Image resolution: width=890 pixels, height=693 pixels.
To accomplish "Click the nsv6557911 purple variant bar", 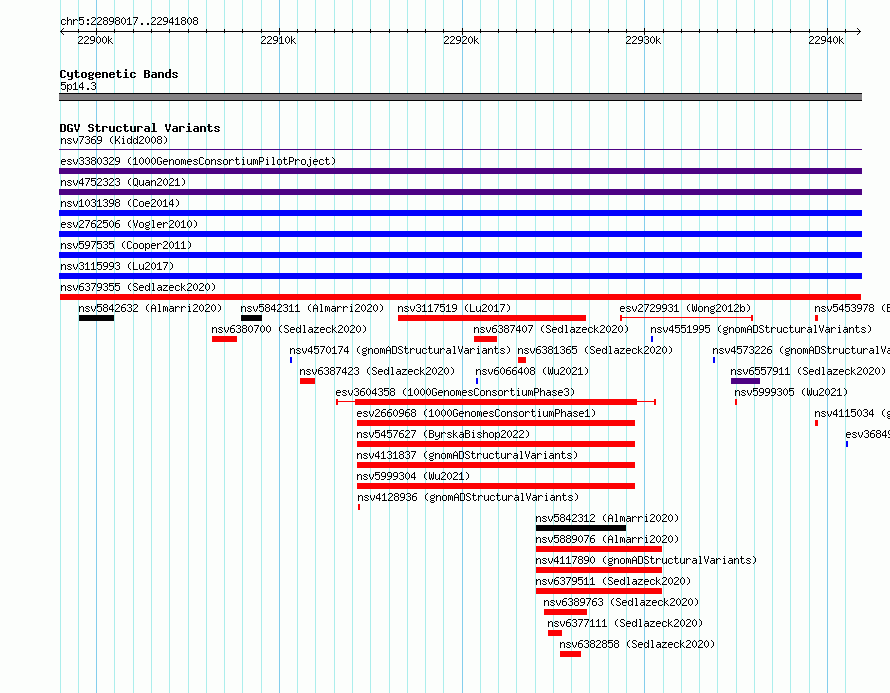I will [x=745, y=381].
